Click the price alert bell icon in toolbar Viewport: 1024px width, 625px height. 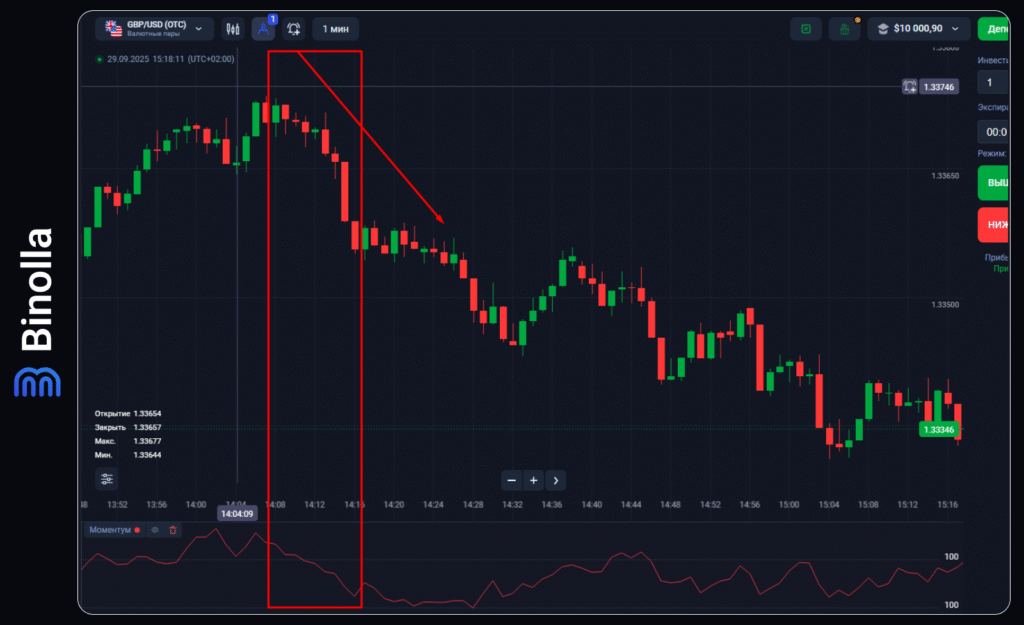coord(294,29)
